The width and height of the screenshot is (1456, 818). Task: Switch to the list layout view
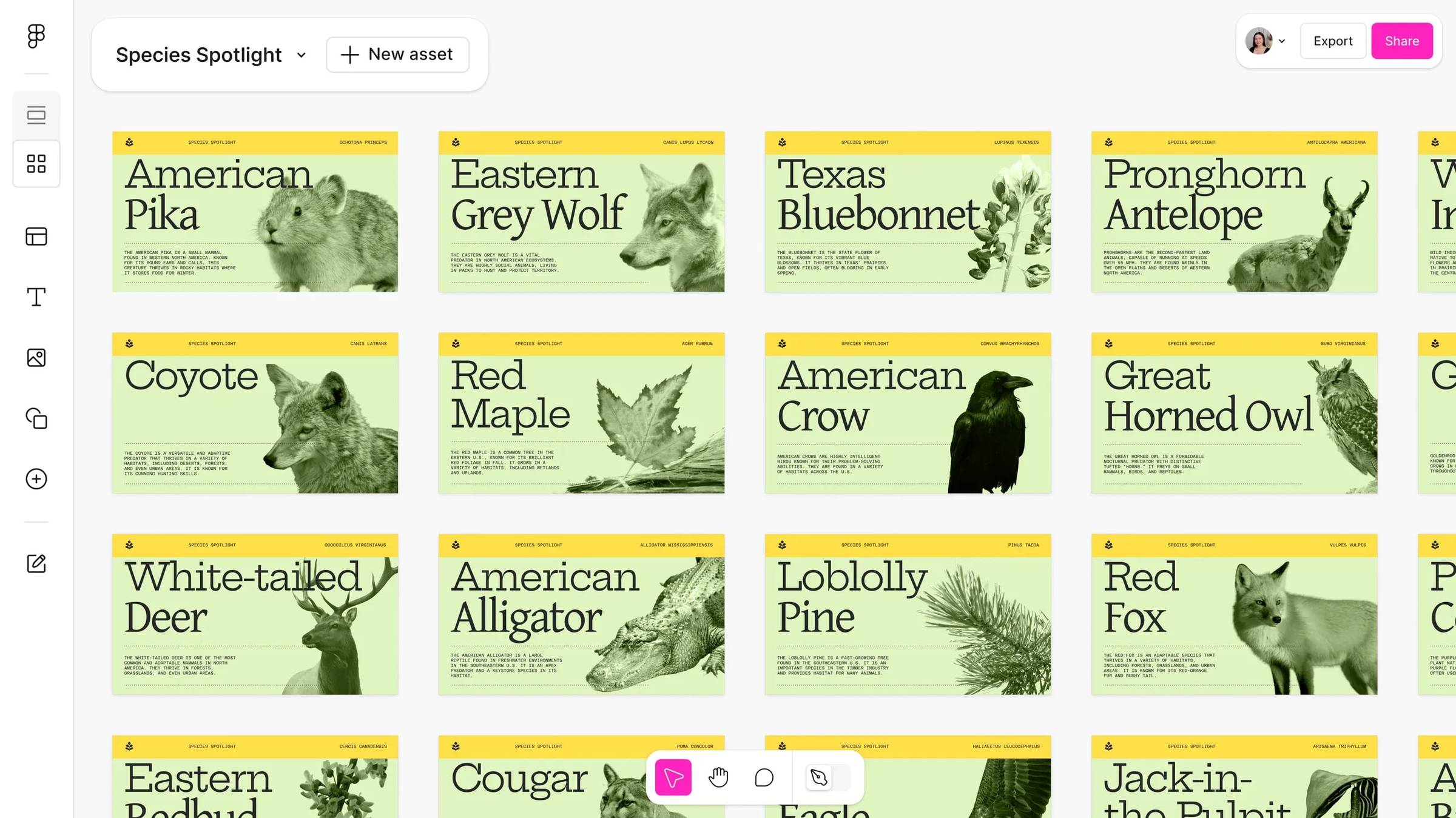pos(36,115)
